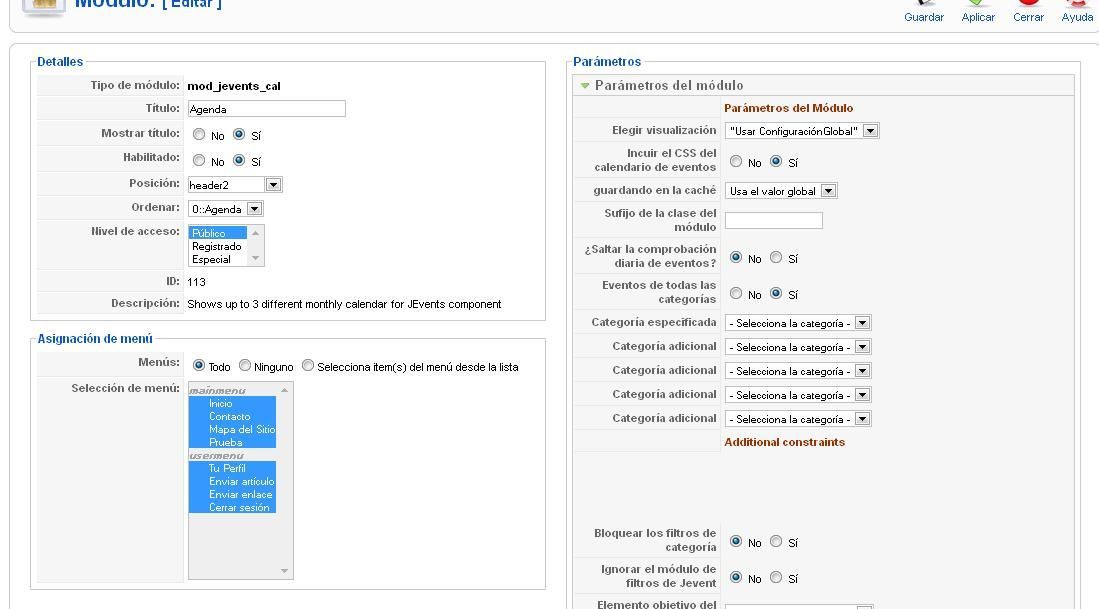Click the module ID value 113
The width and height of the screenshot is (1099, 609).
click(x=196, y=282)
